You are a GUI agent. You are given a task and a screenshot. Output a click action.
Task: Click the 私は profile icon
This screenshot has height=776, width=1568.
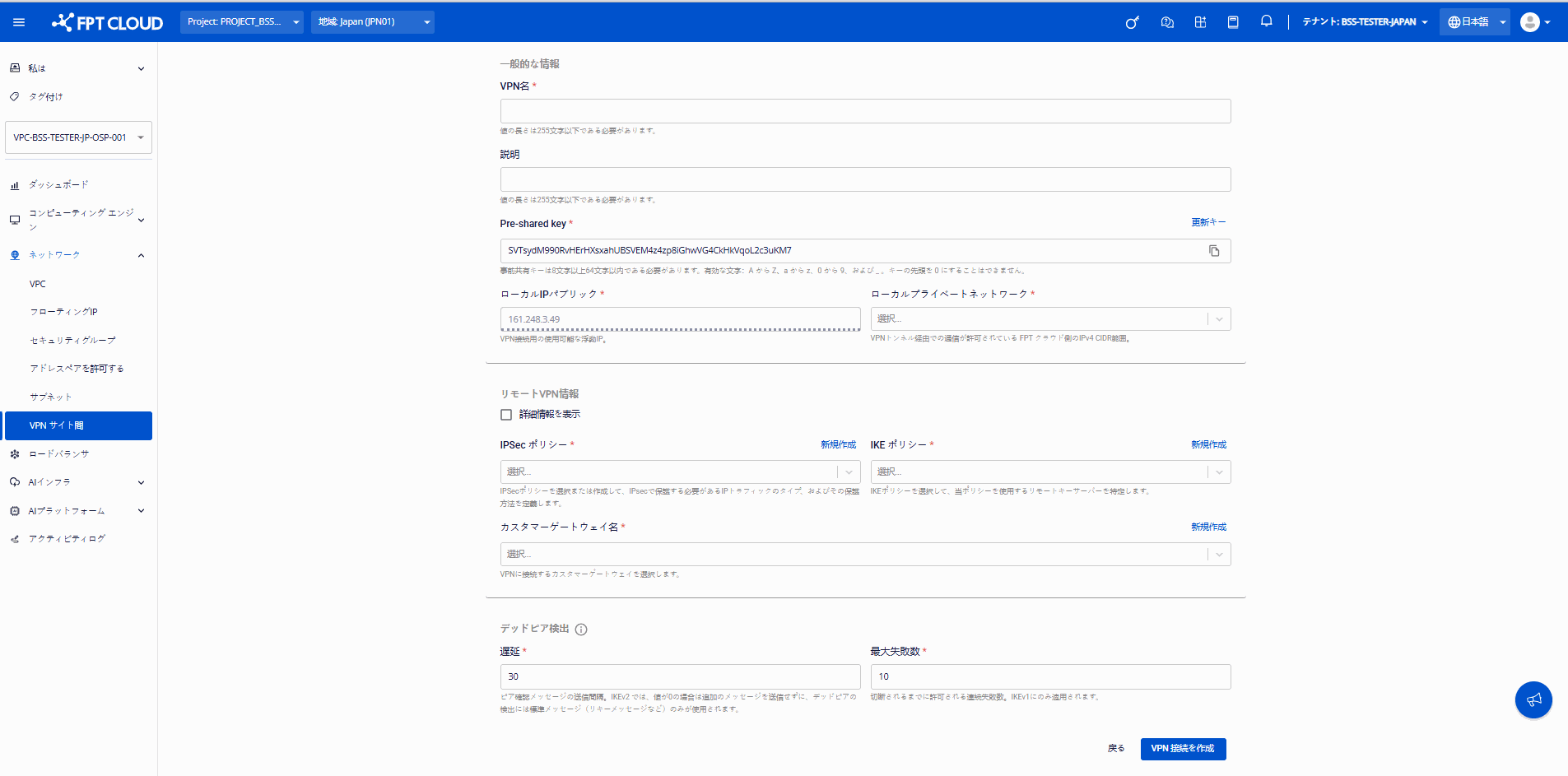pos(15,68)
